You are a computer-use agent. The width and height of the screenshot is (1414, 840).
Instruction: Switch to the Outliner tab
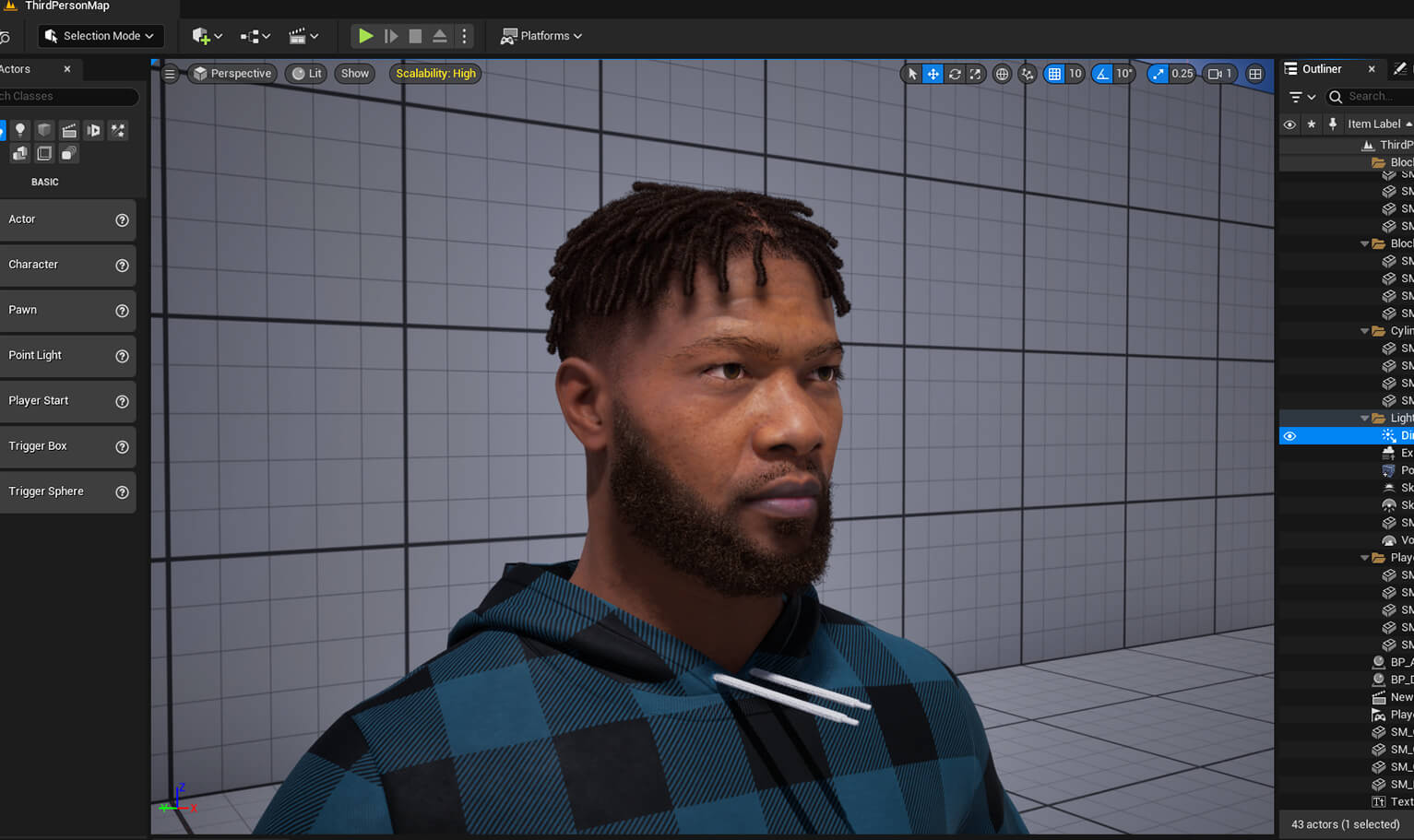point(1321,69)
